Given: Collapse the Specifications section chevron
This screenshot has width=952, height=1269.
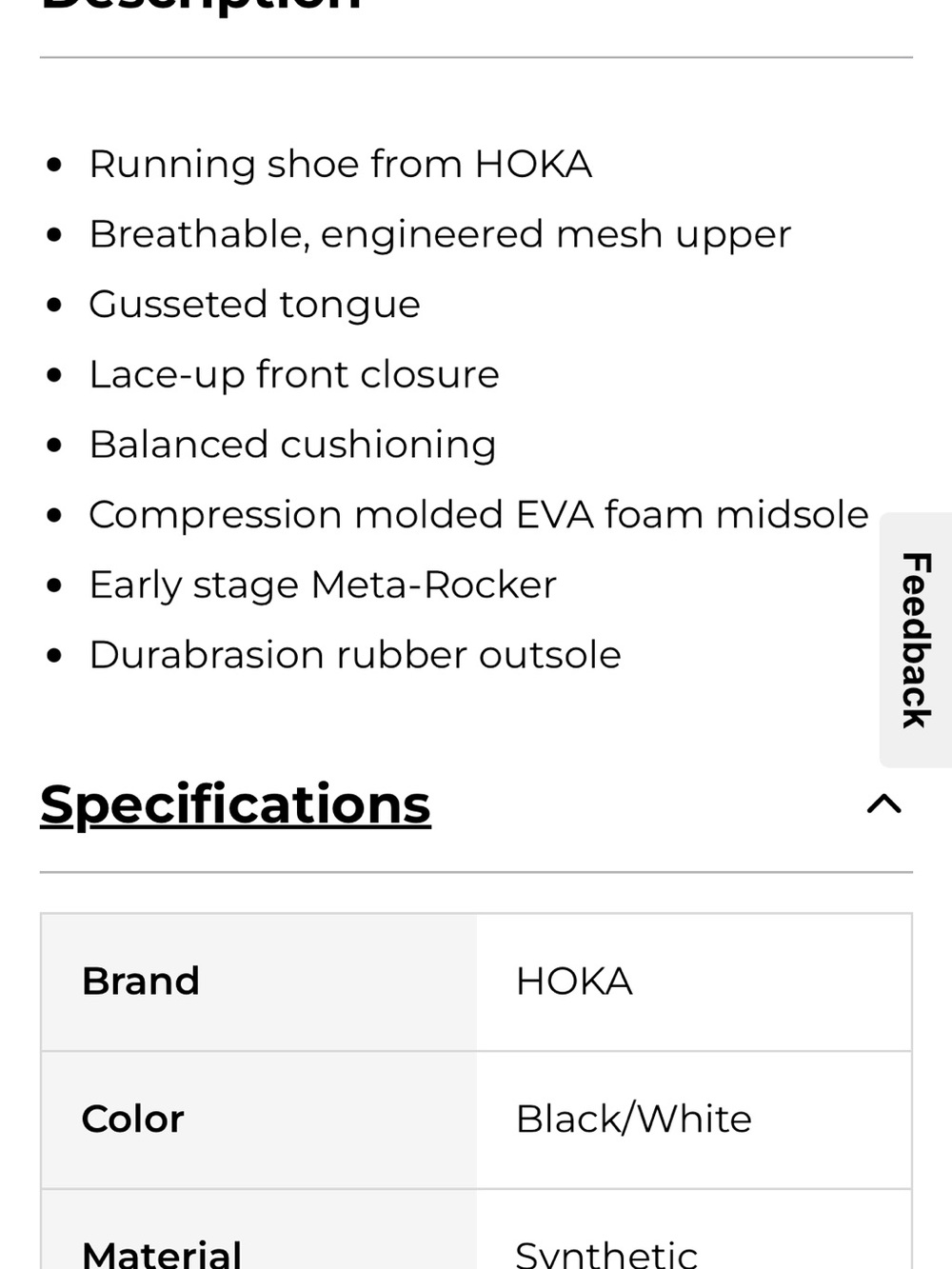Looking at the screenshot, I should [x=883, y=804].
